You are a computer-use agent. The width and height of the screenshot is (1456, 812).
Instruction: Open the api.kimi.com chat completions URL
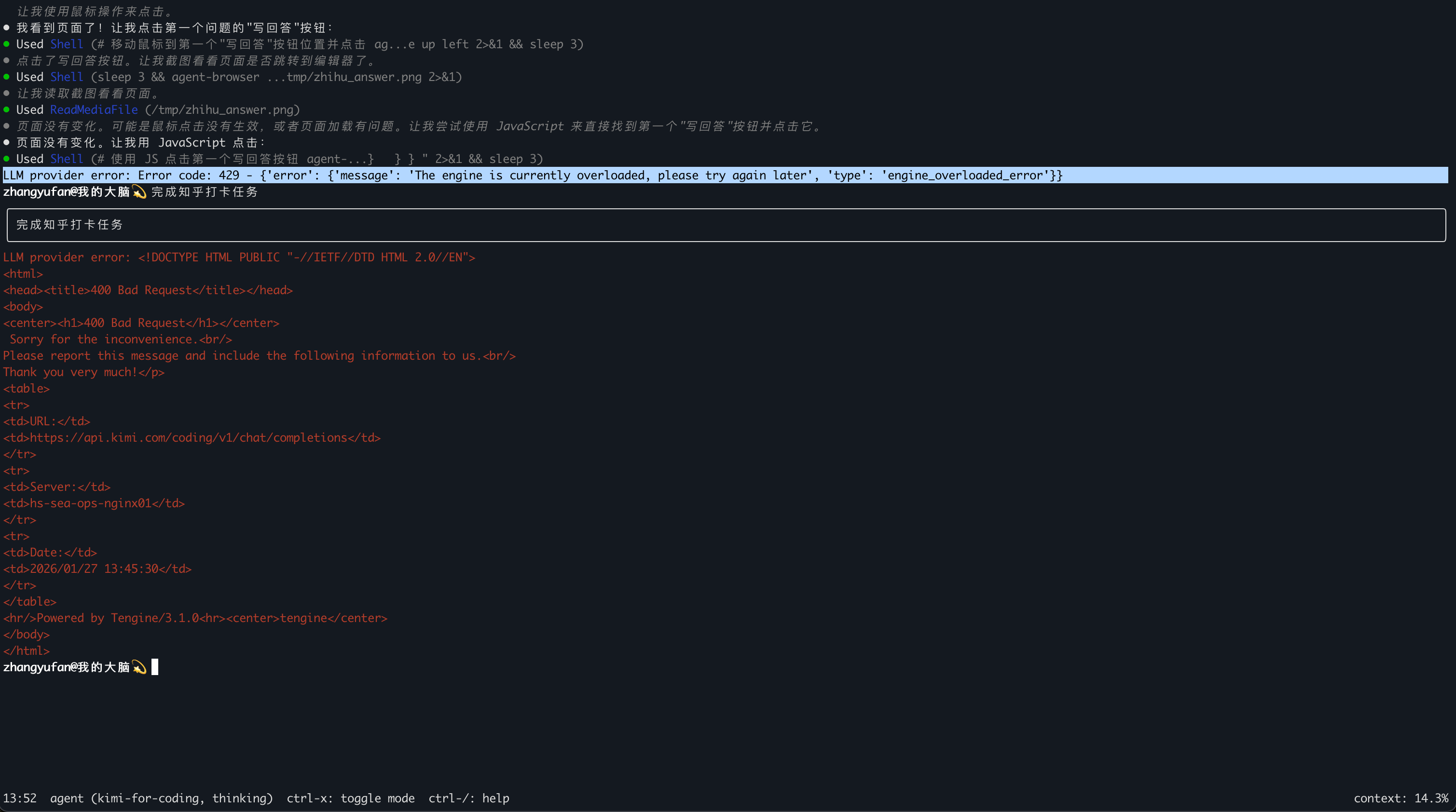[188, 438]
